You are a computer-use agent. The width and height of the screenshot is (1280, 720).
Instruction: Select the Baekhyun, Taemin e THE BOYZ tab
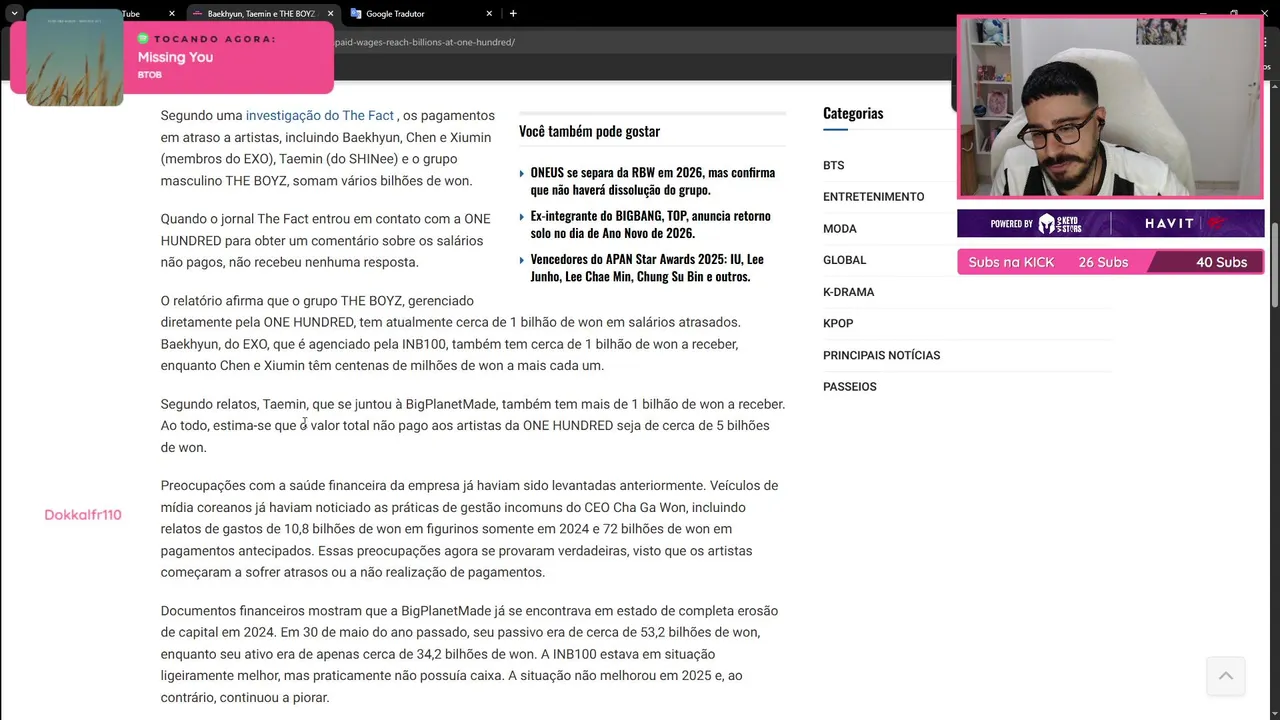pyautogui.click(x=262, y=14)
